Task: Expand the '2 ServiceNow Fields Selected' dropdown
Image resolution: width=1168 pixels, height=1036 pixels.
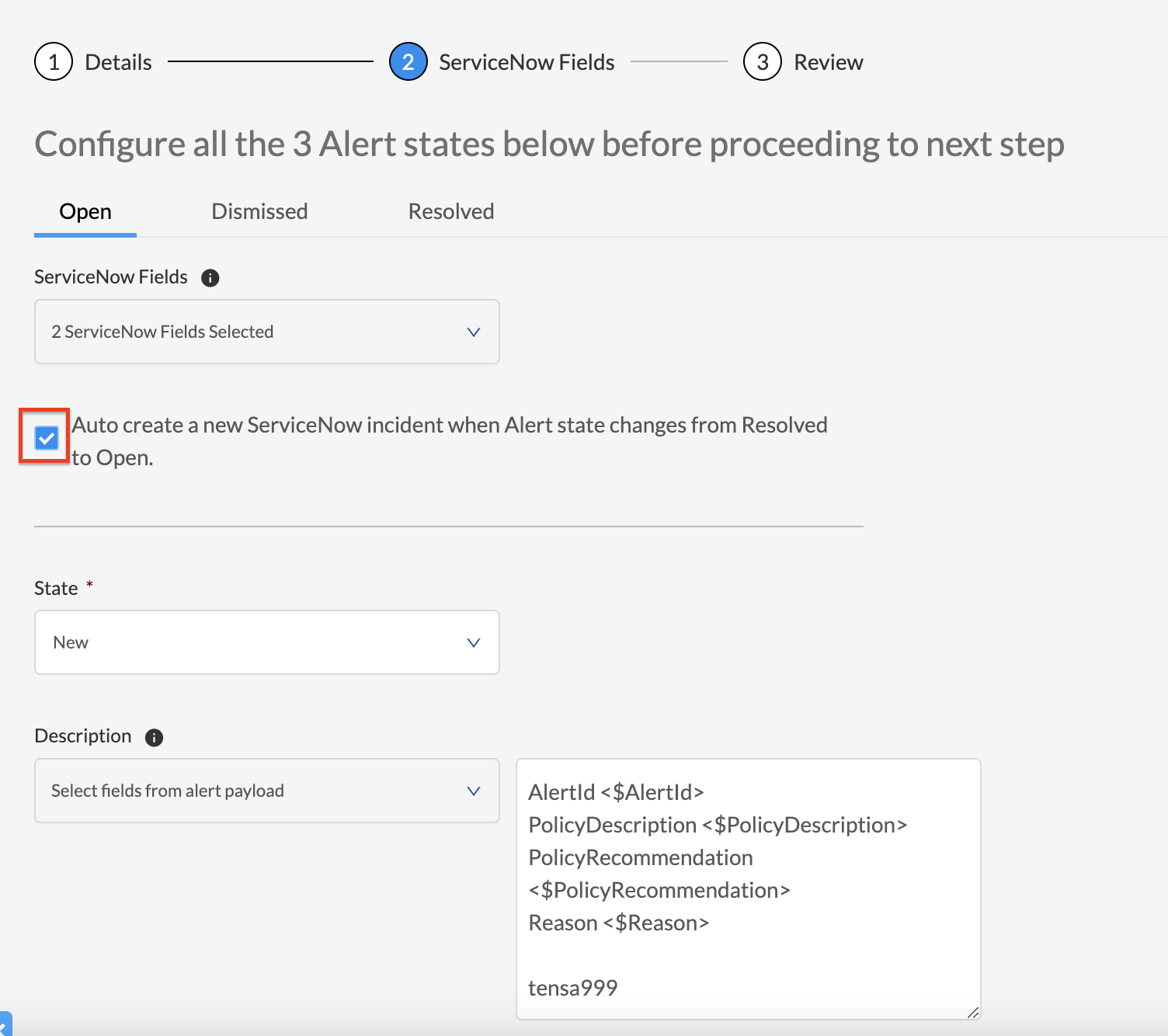Action: (x=266, y=332)
